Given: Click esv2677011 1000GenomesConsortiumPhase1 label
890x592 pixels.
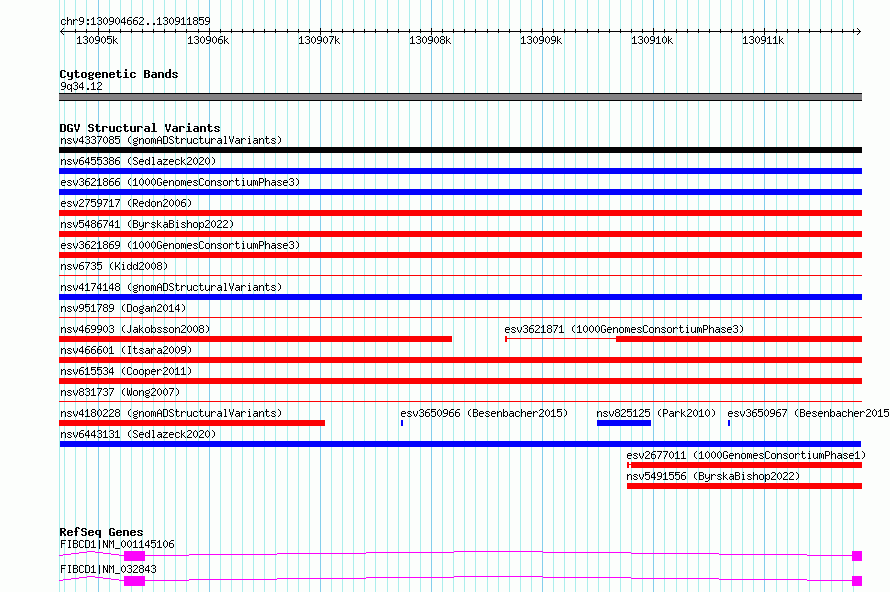Looking at the screenshot, I should (x=746, y=455).
